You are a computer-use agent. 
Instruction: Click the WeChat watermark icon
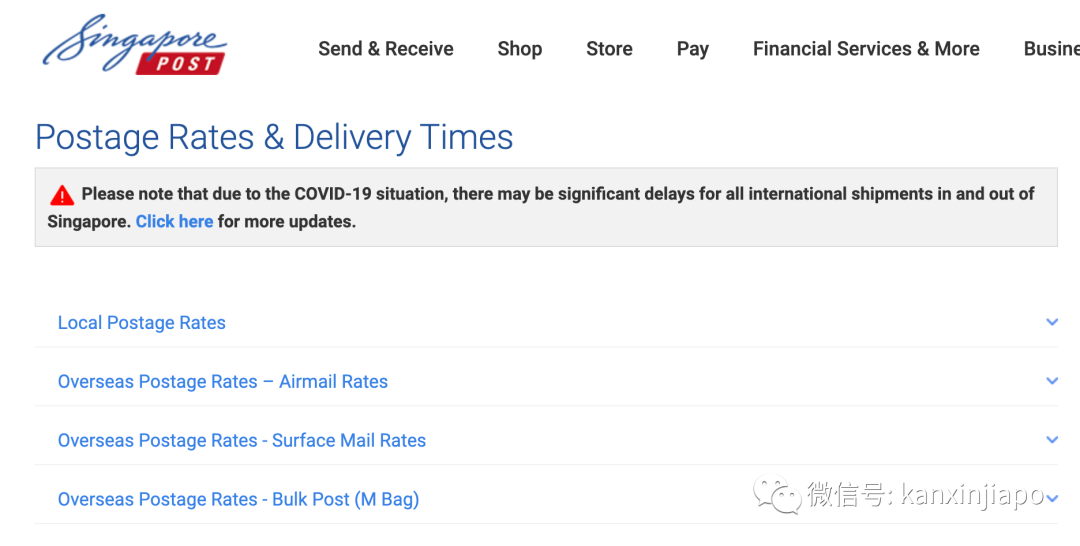click(777, 494)
